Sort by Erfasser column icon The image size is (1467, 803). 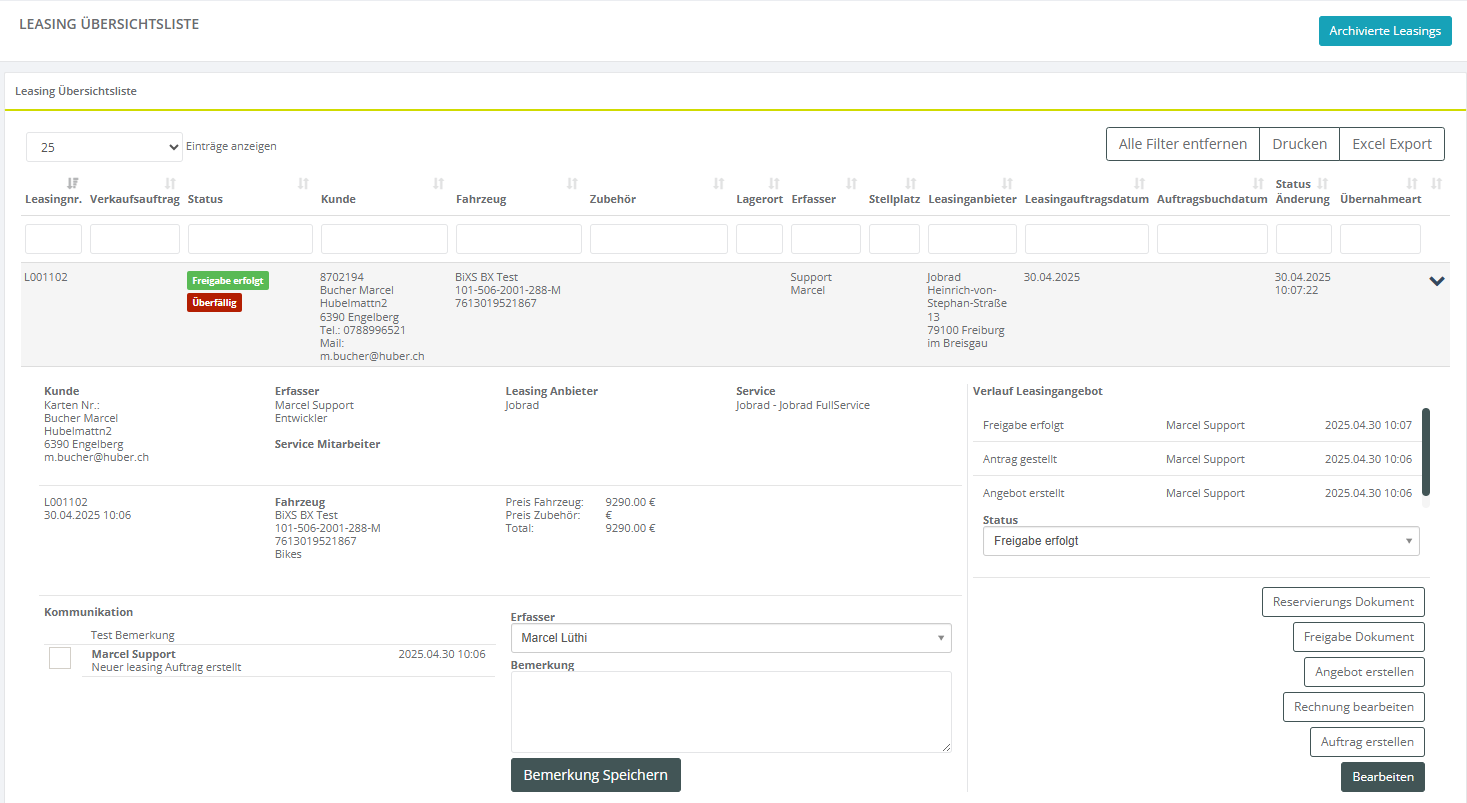851,184
